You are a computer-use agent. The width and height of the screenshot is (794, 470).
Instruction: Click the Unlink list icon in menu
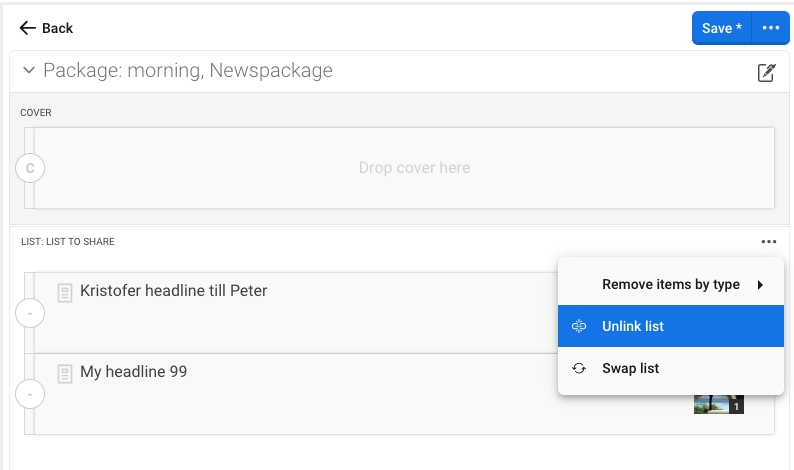[579, 327]
